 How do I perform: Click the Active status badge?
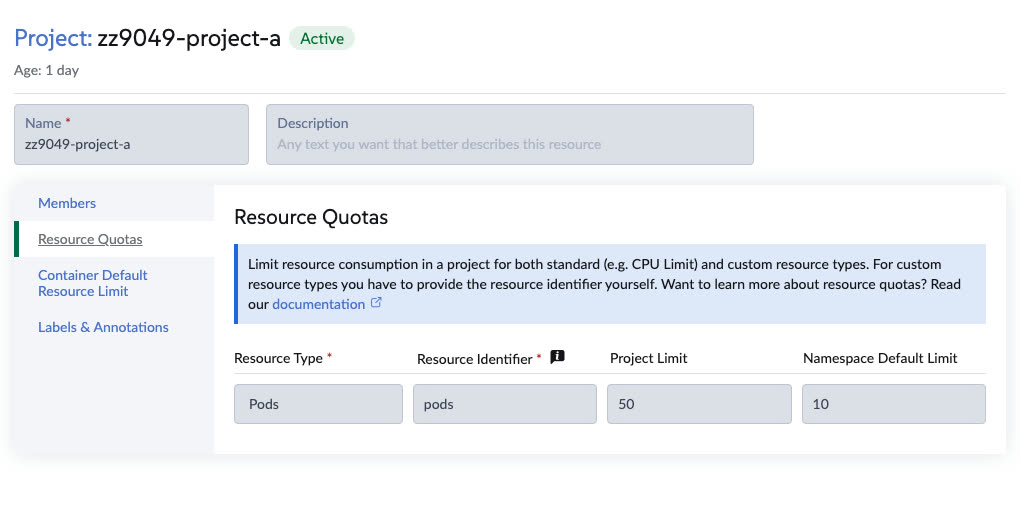322,38
